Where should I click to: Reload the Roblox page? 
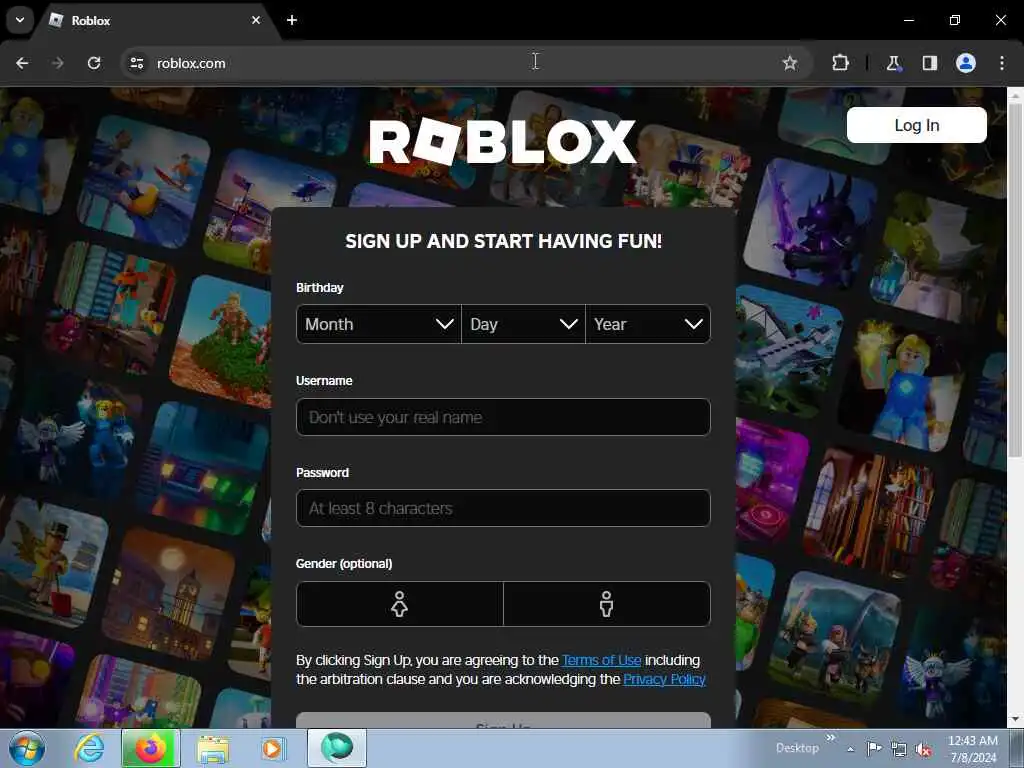94,63
